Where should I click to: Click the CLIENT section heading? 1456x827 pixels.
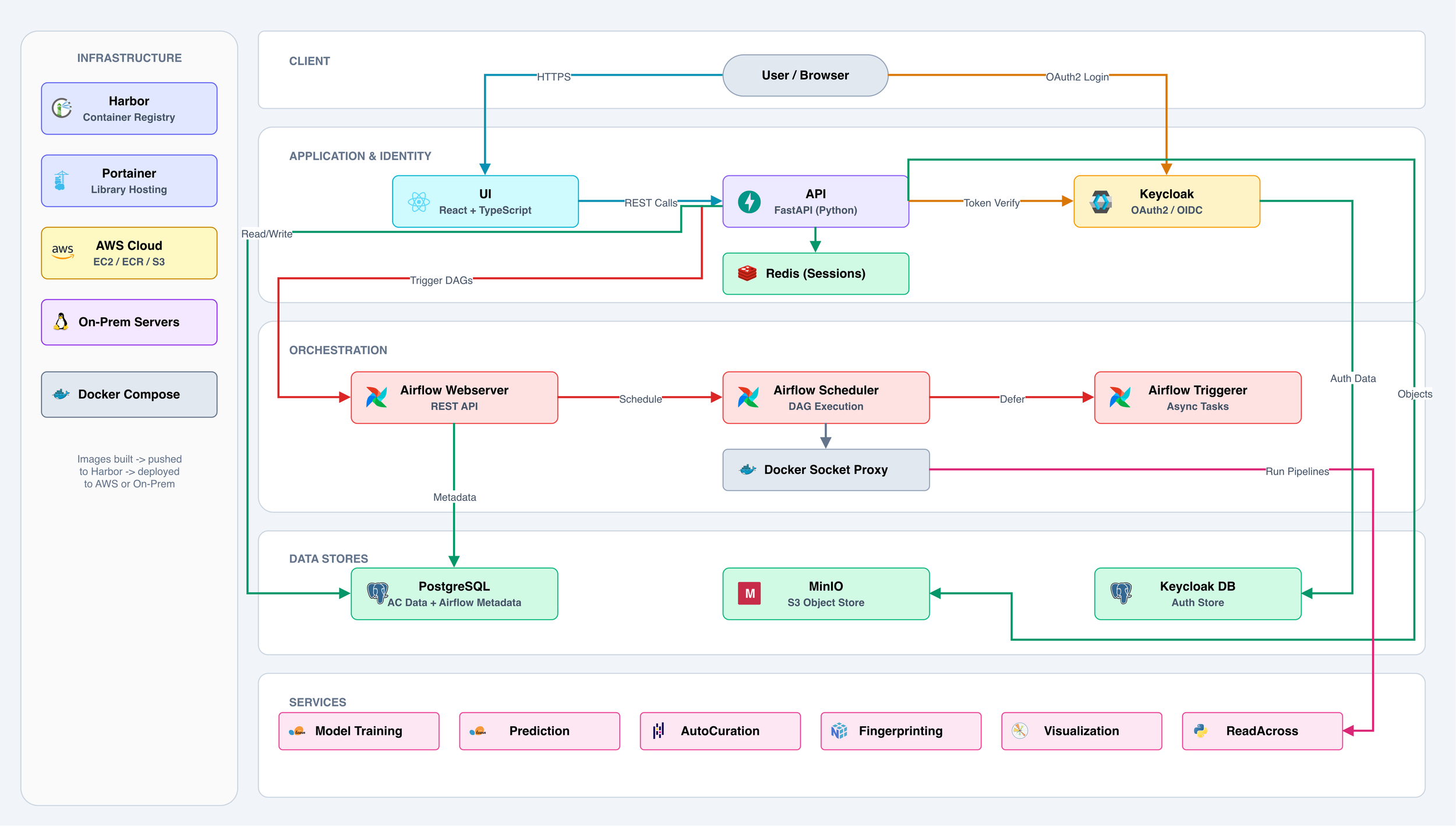pos(310,61)
